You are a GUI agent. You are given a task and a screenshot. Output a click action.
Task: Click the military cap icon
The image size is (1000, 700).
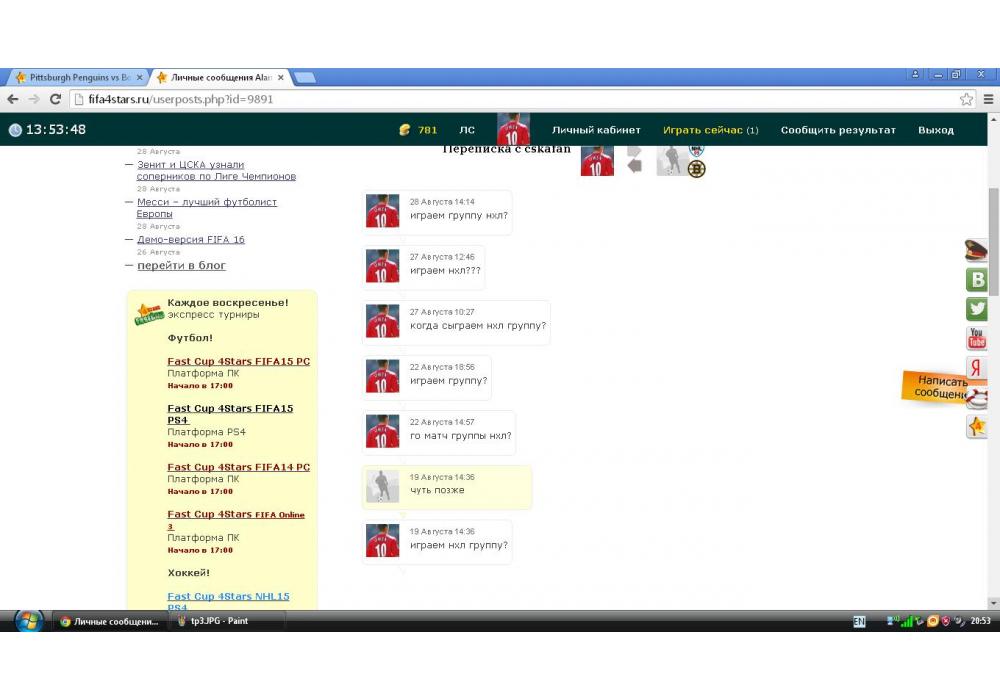pos(976,250)
